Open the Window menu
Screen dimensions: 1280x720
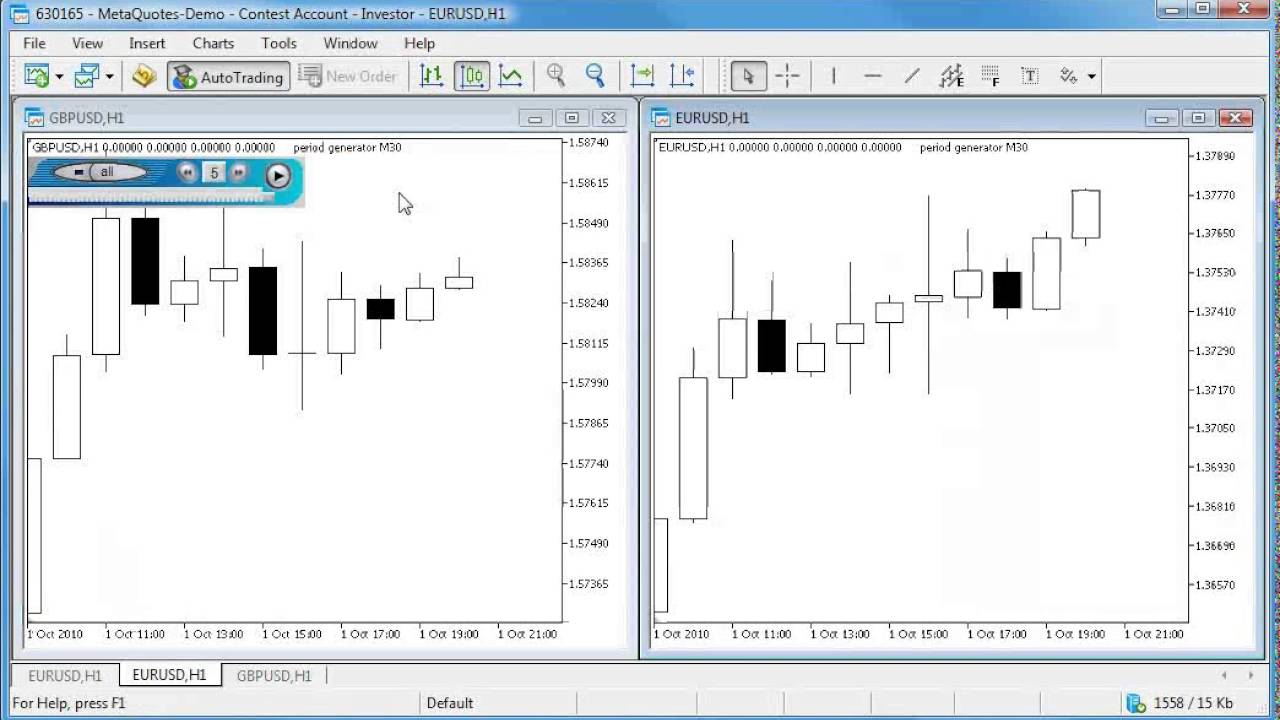[x=350, y=43]
